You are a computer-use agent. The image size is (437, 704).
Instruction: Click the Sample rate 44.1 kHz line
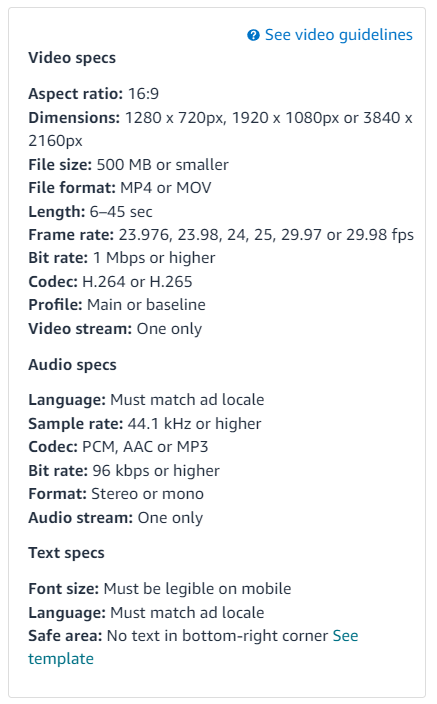click(x=145, y=423)
